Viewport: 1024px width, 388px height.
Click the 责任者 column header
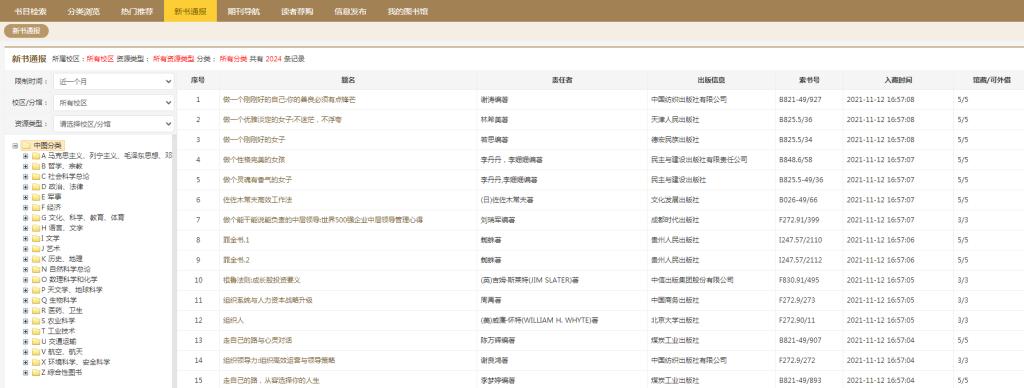[x=562, y=80]
